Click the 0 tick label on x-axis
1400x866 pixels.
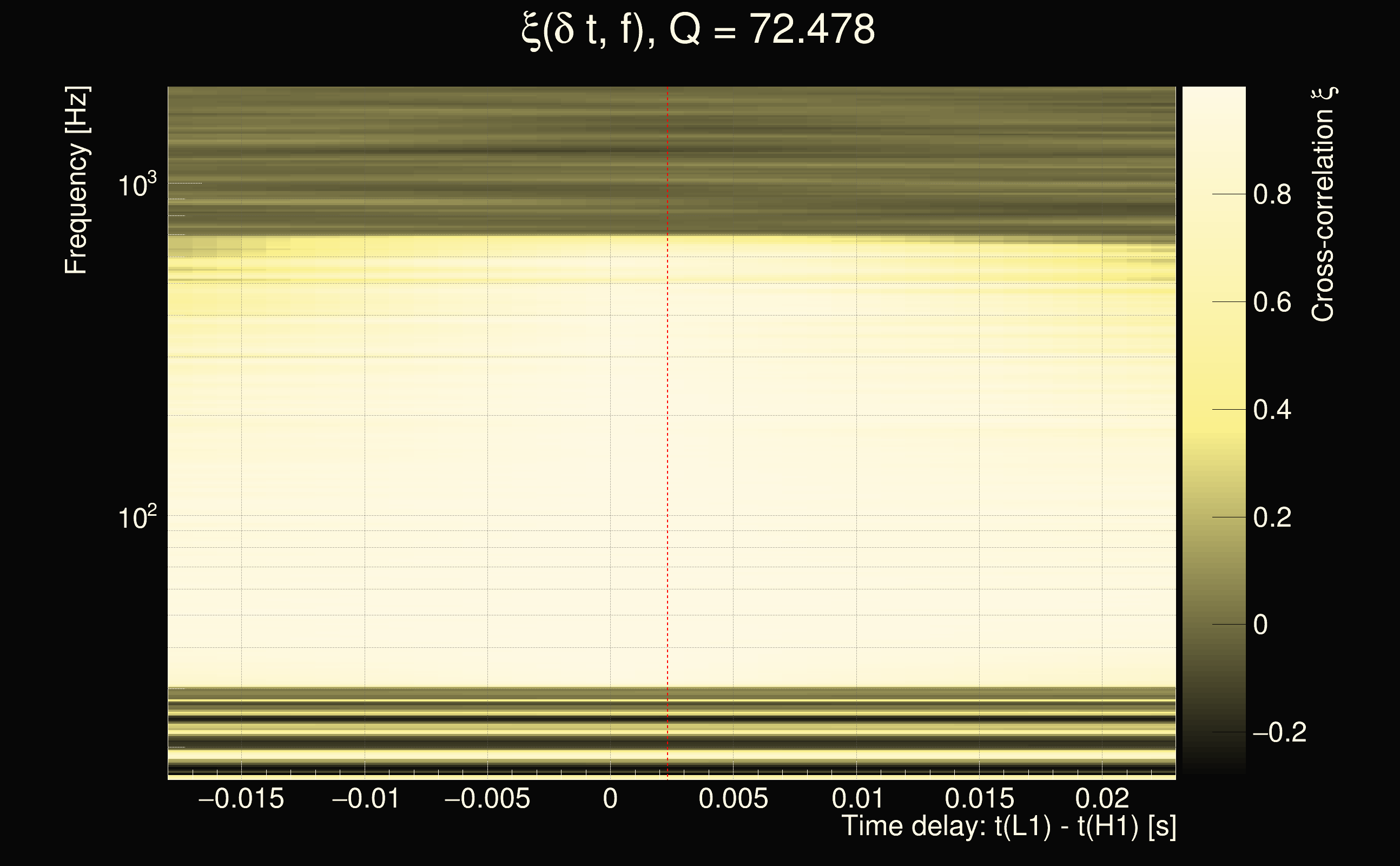(610, 798)
